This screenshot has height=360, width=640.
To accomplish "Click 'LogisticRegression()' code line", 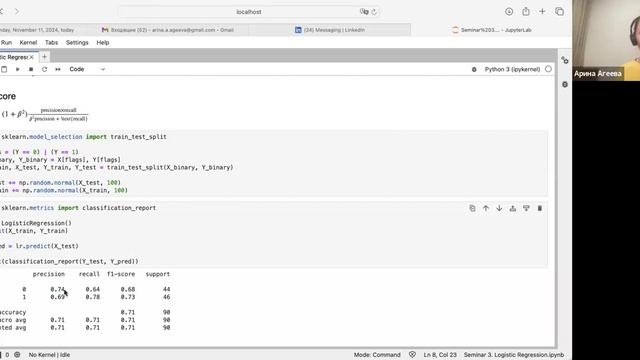I will pos(36,223).
